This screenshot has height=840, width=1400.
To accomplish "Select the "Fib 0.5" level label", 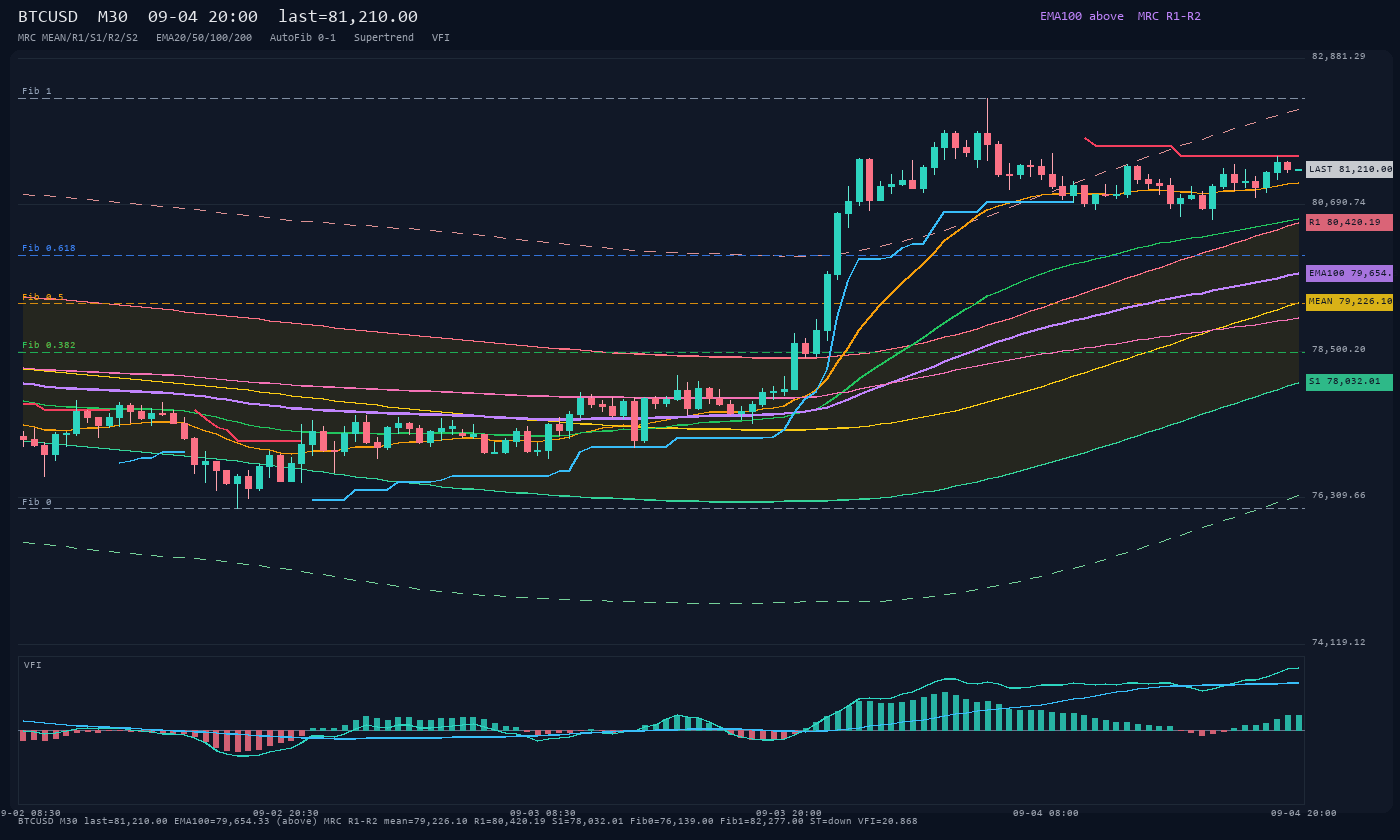I will tap(43, 297).
